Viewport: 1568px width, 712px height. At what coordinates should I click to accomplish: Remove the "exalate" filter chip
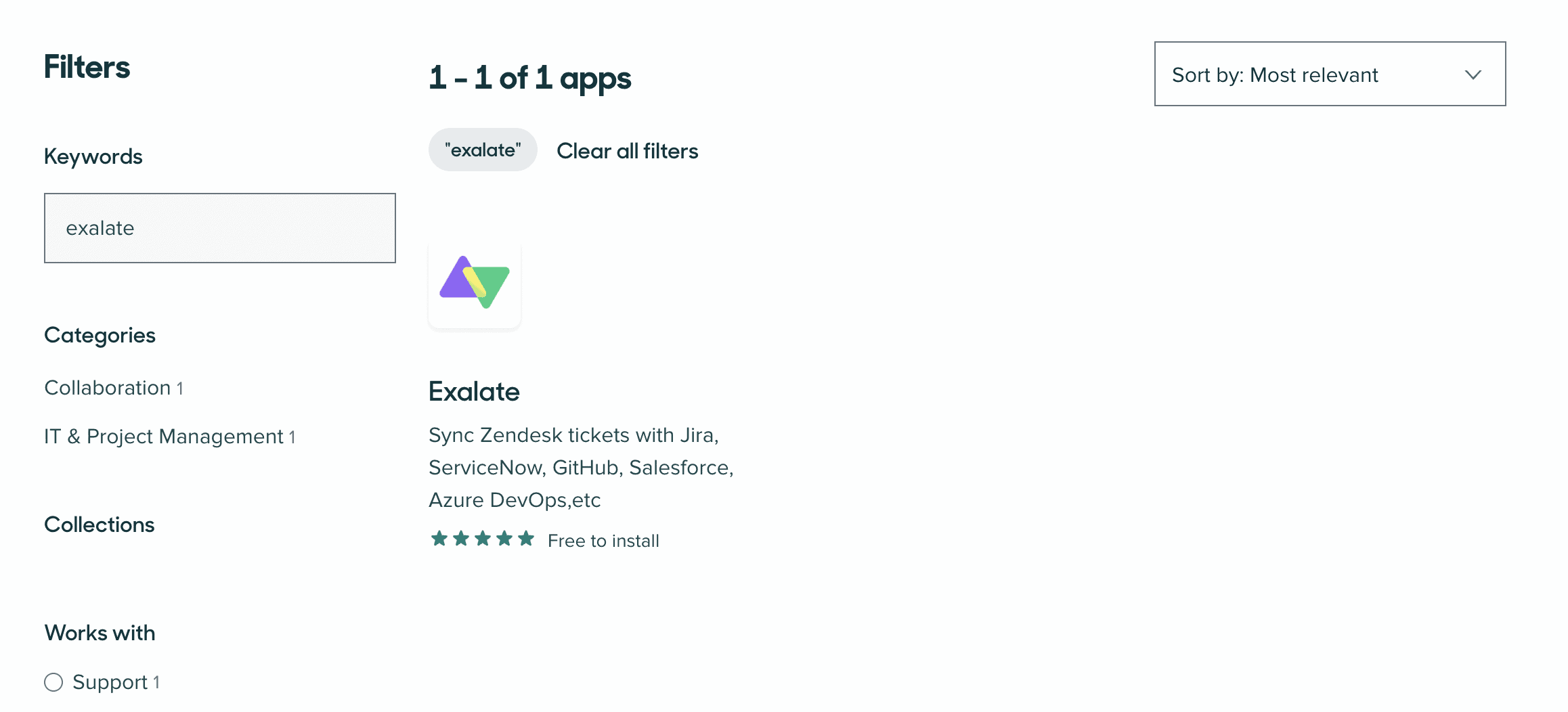tap(482, 149)
